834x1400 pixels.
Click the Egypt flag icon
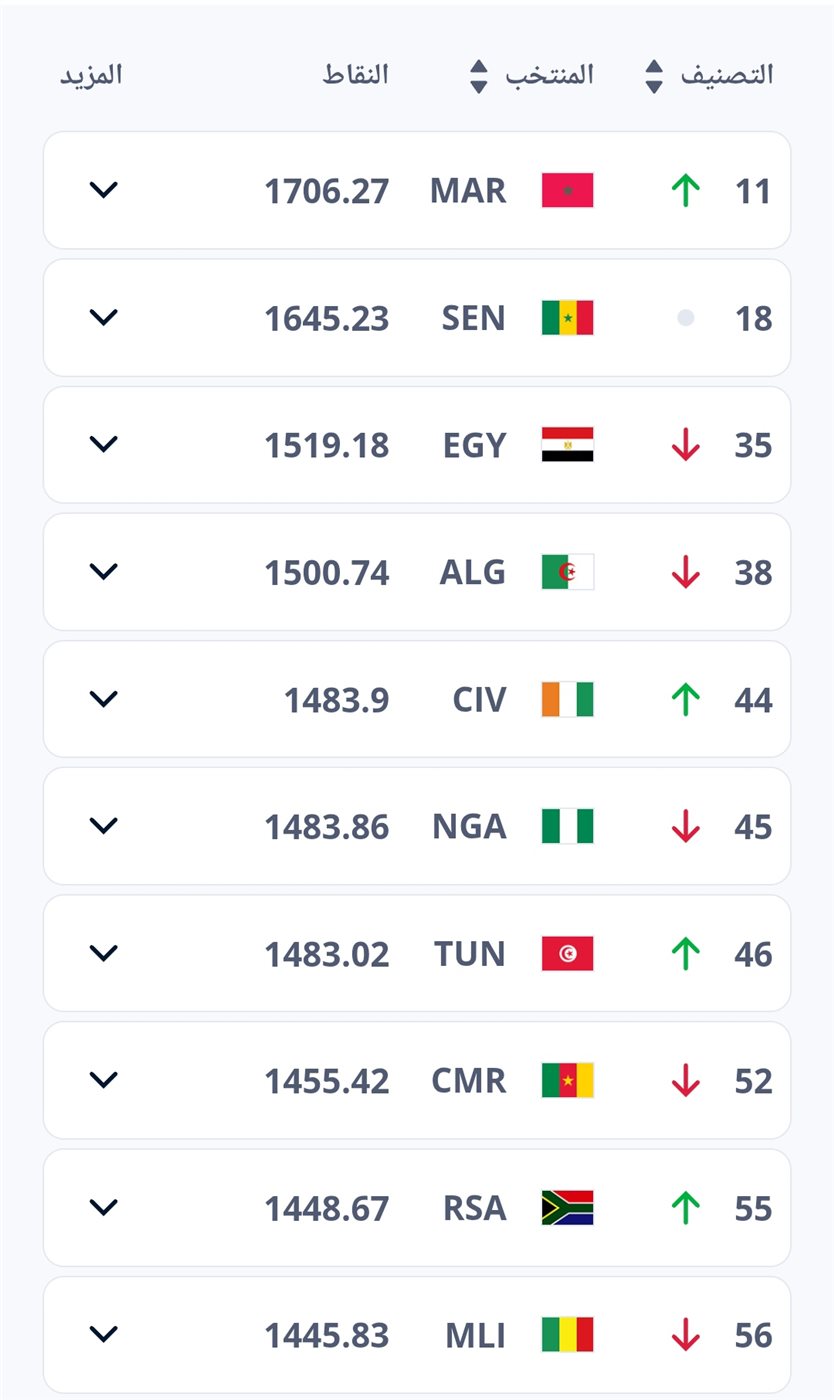click(x=567, y=445)
